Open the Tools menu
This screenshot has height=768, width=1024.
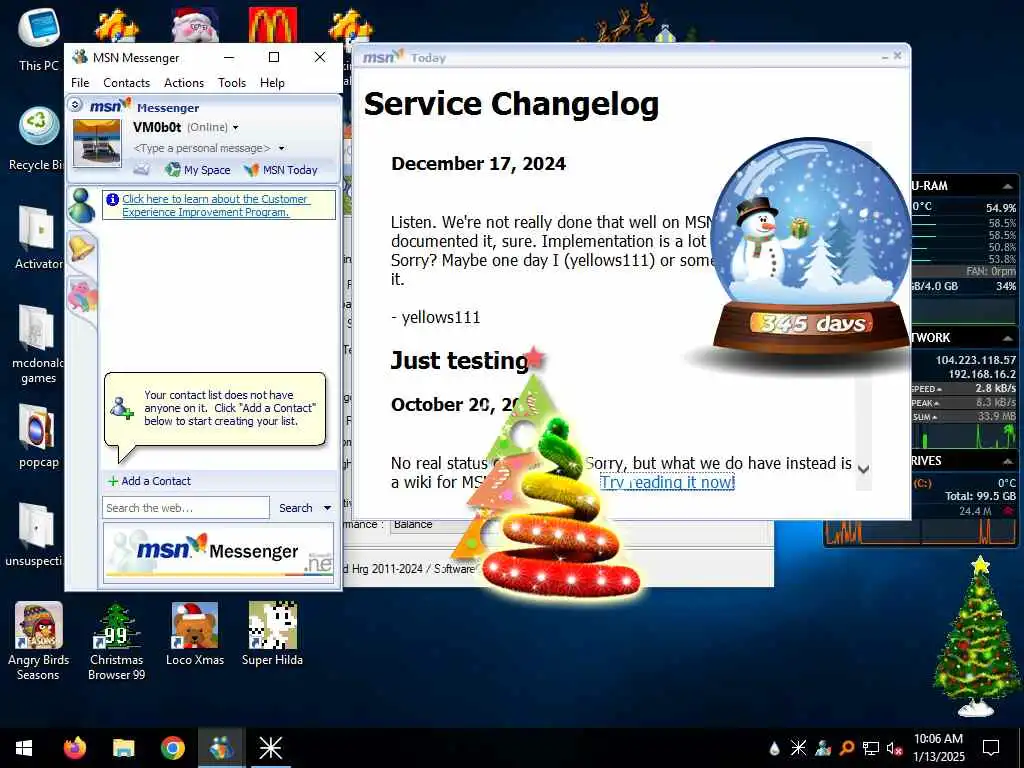coord(232,83)
